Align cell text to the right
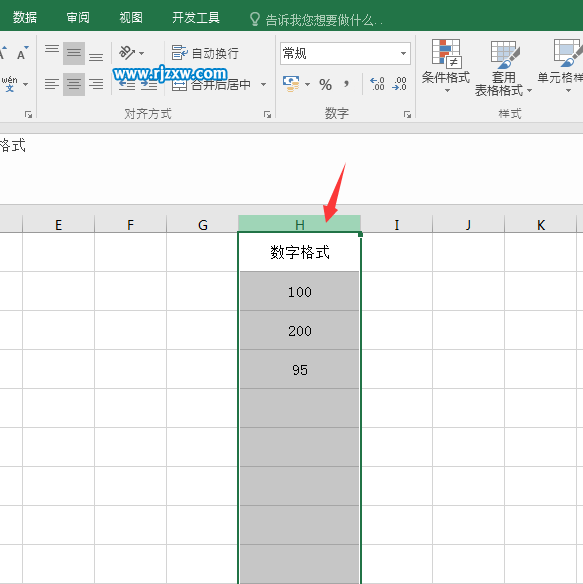This screenshot has width=583, height=584. pyautogui.click(x=96, y=84)
